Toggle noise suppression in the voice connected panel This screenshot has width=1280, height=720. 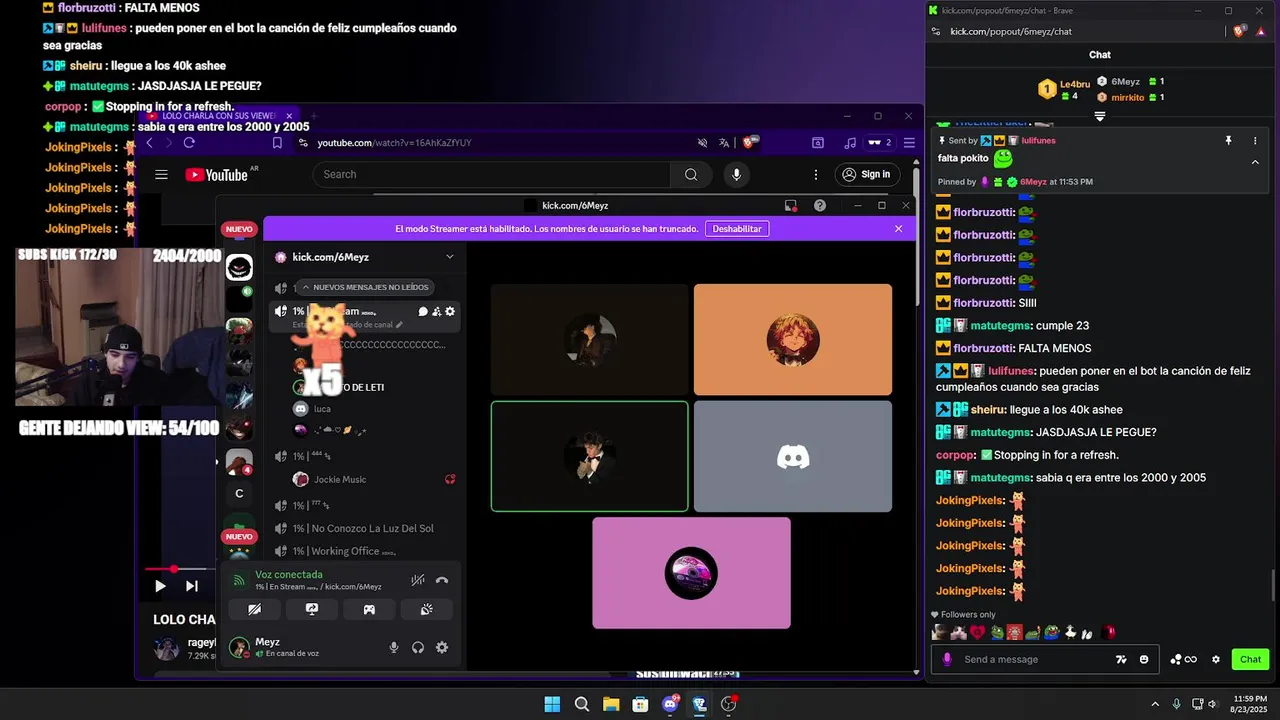click(x=418, y=580)
